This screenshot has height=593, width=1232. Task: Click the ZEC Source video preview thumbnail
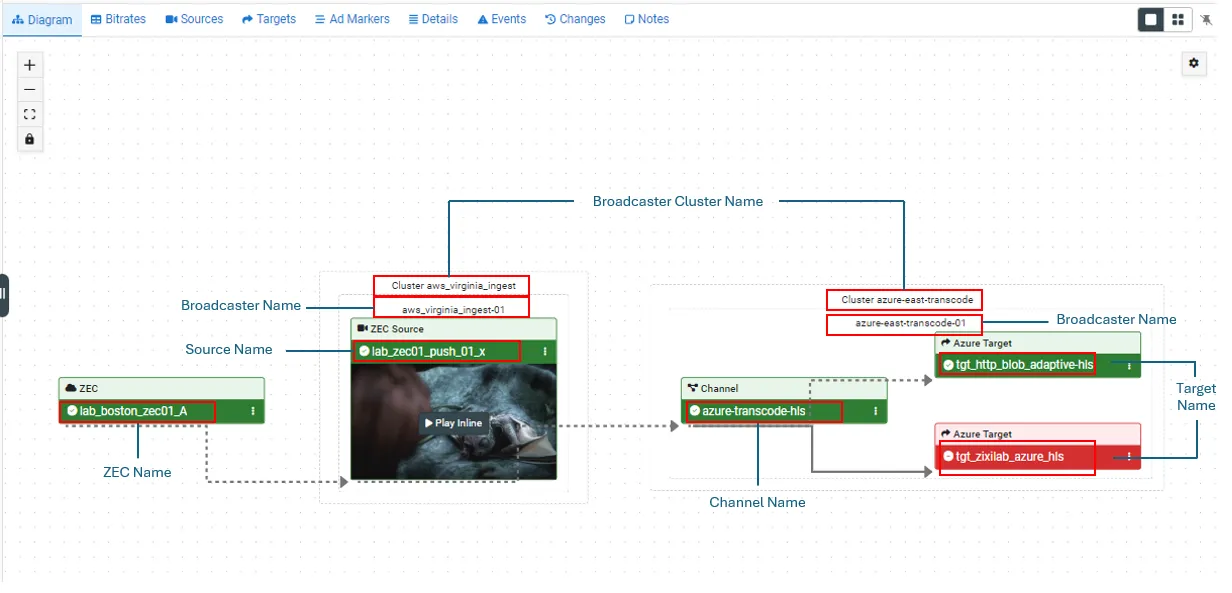point(453,421)
